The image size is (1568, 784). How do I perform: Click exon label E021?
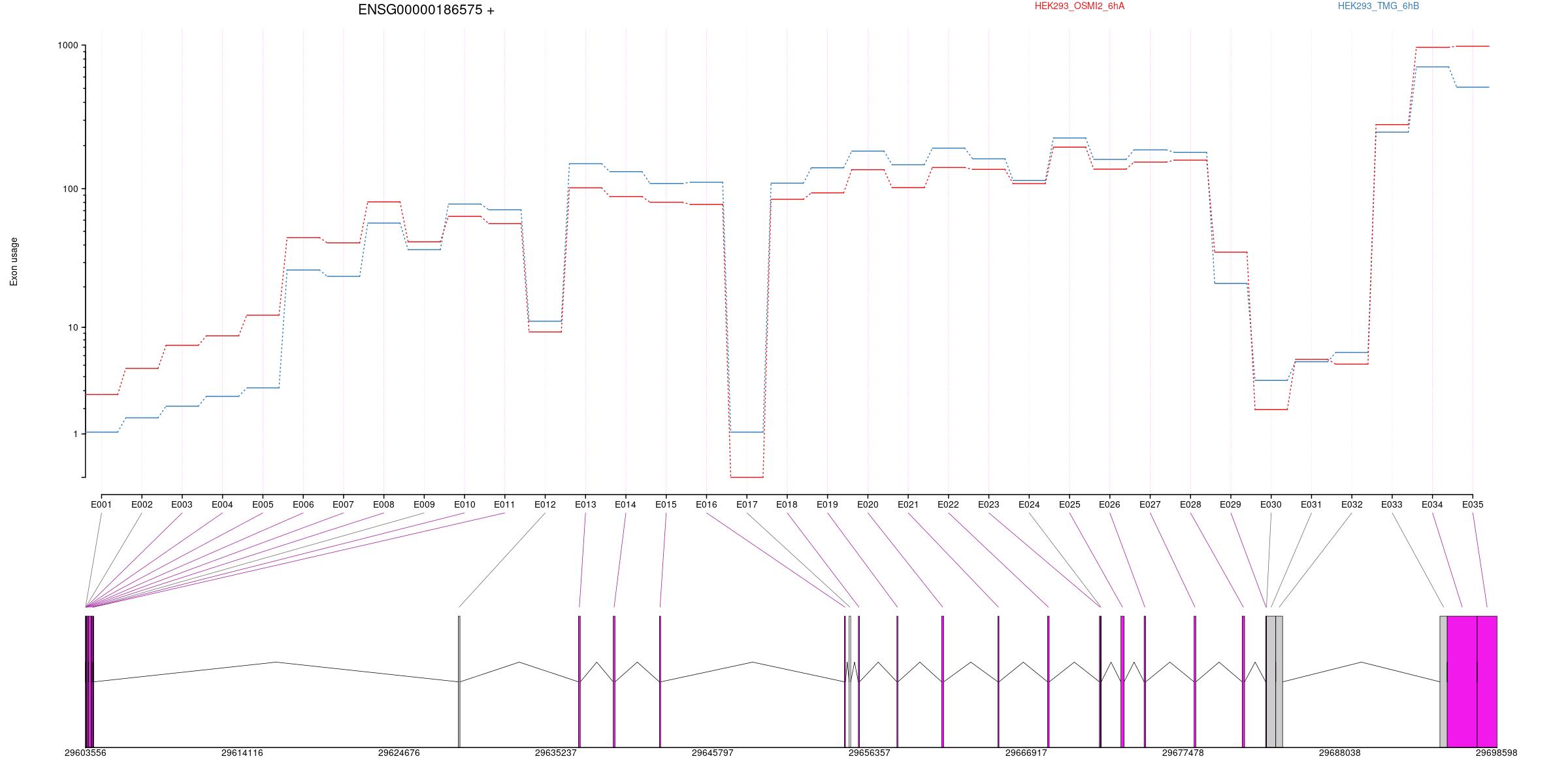click(x=908, y=504)
